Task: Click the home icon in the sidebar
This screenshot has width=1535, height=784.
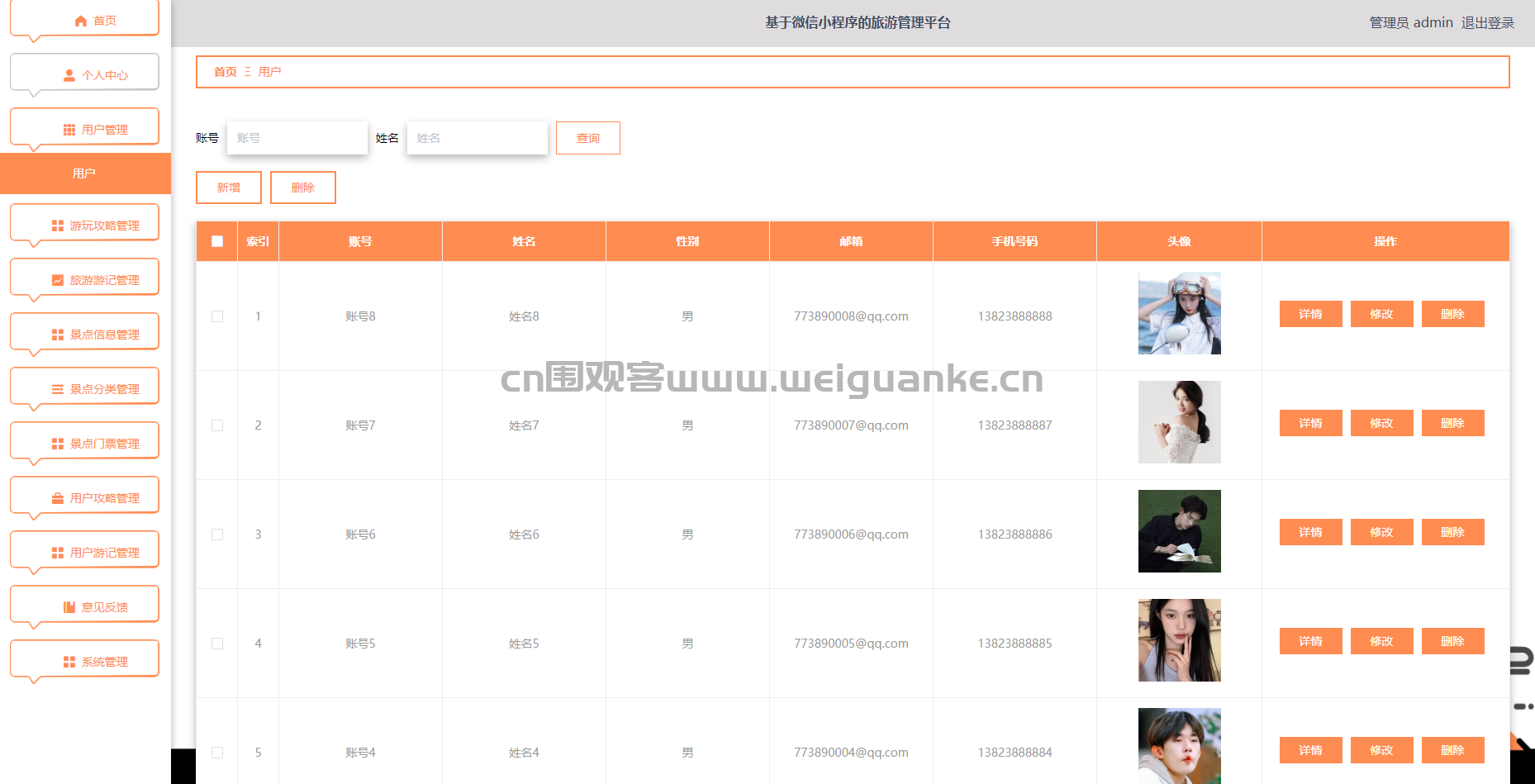Action: click(80, 21)
